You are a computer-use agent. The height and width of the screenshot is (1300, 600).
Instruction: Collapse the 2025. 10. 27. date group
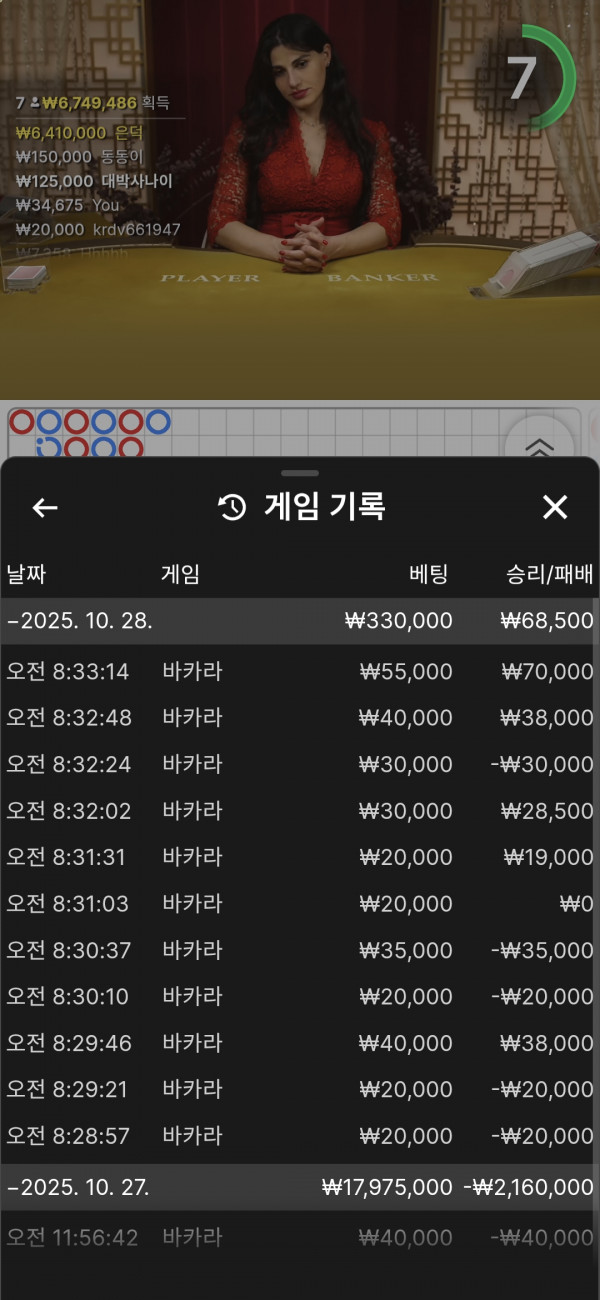point(78,1188)
